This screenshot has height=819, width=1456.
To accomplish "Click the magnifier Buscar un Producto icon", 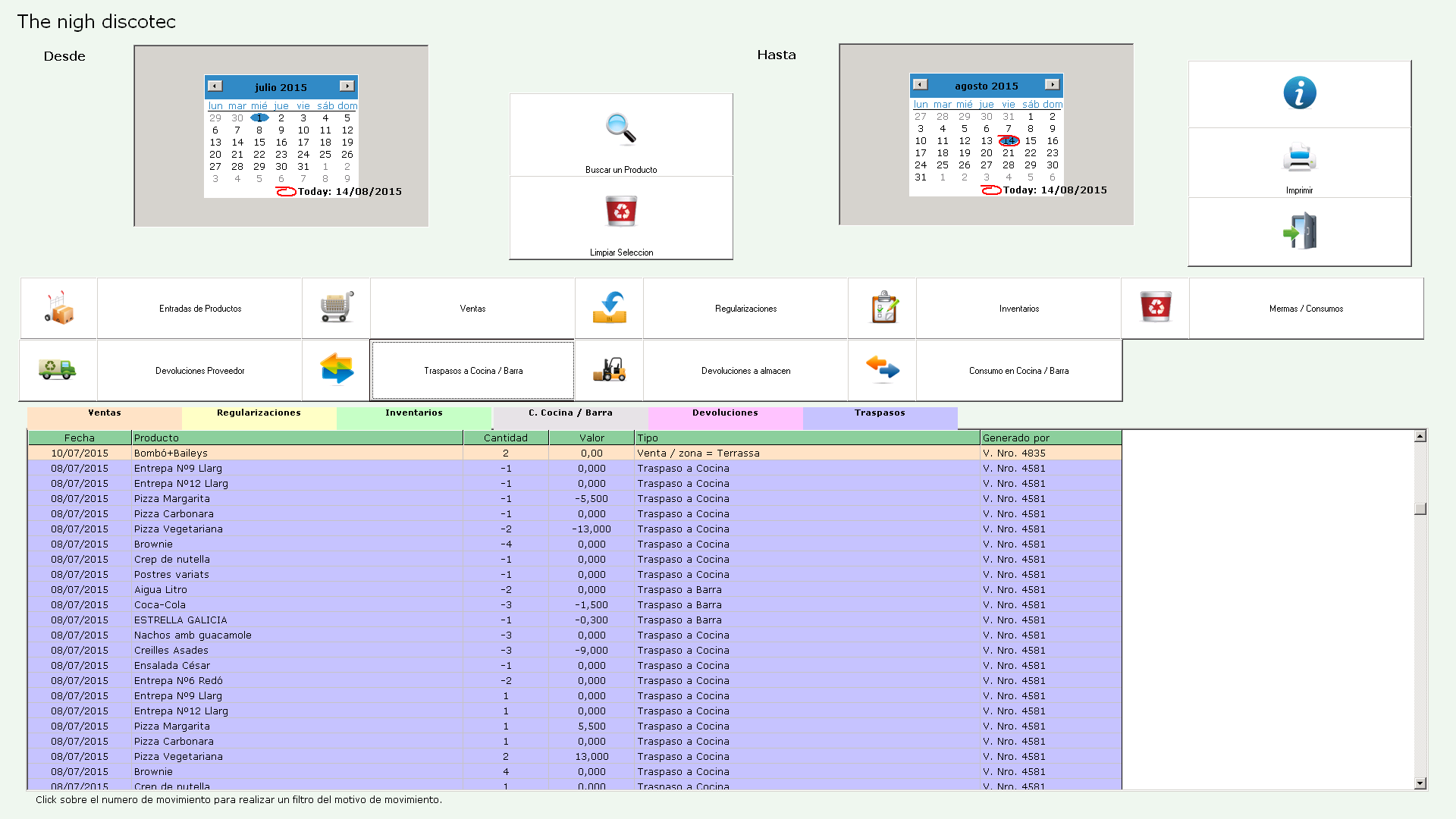I will coord(620,129).
